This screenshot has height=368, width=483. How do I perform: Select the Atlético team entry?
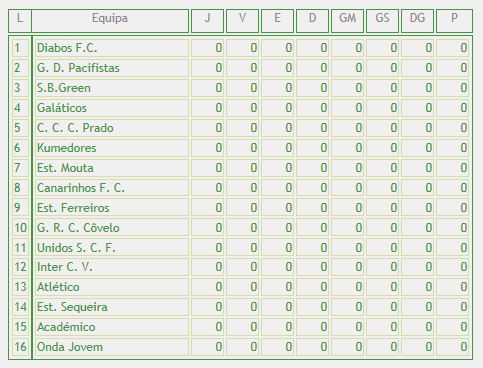tap(58, 287)
